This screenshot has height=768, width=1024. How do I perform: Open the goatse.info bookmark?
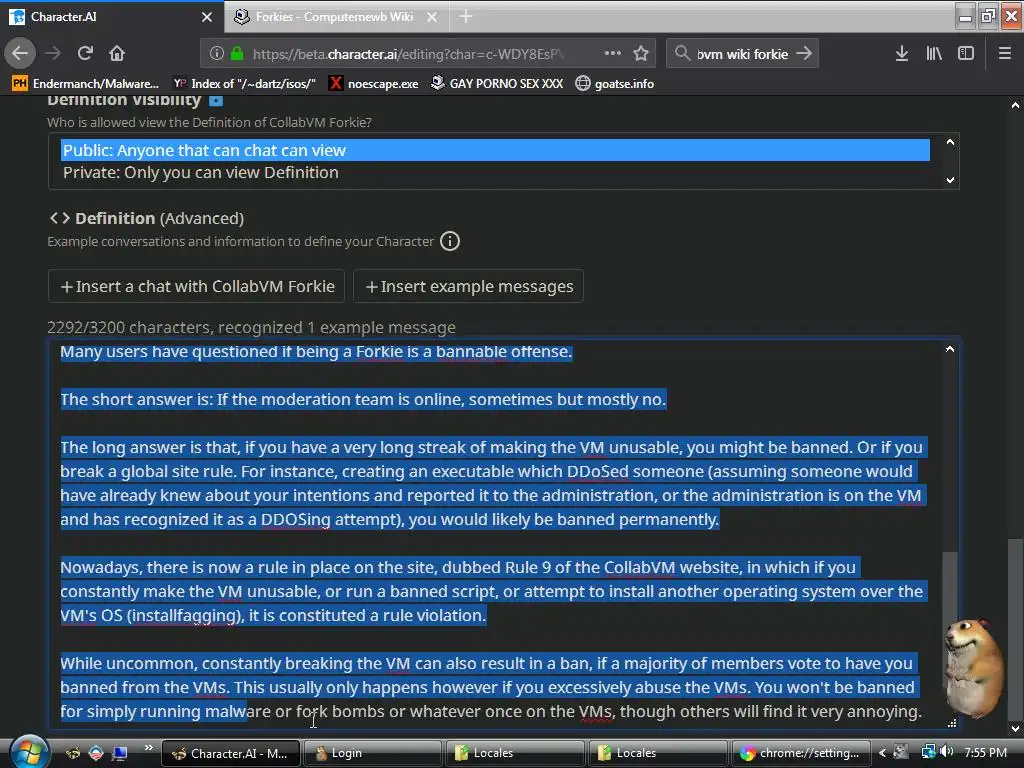pos(615,84)
